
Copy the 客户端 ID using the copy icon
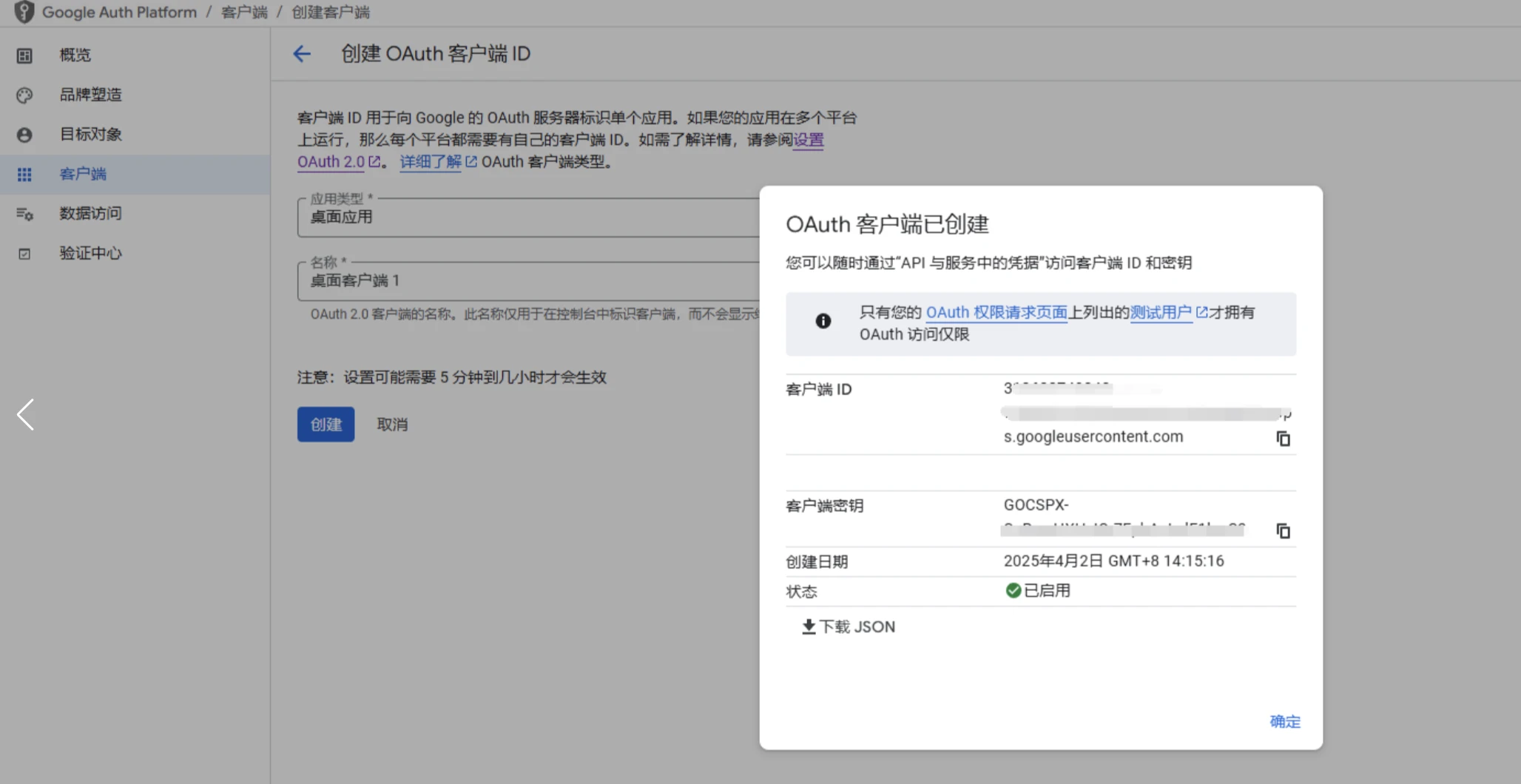[x=1284, y=439]
